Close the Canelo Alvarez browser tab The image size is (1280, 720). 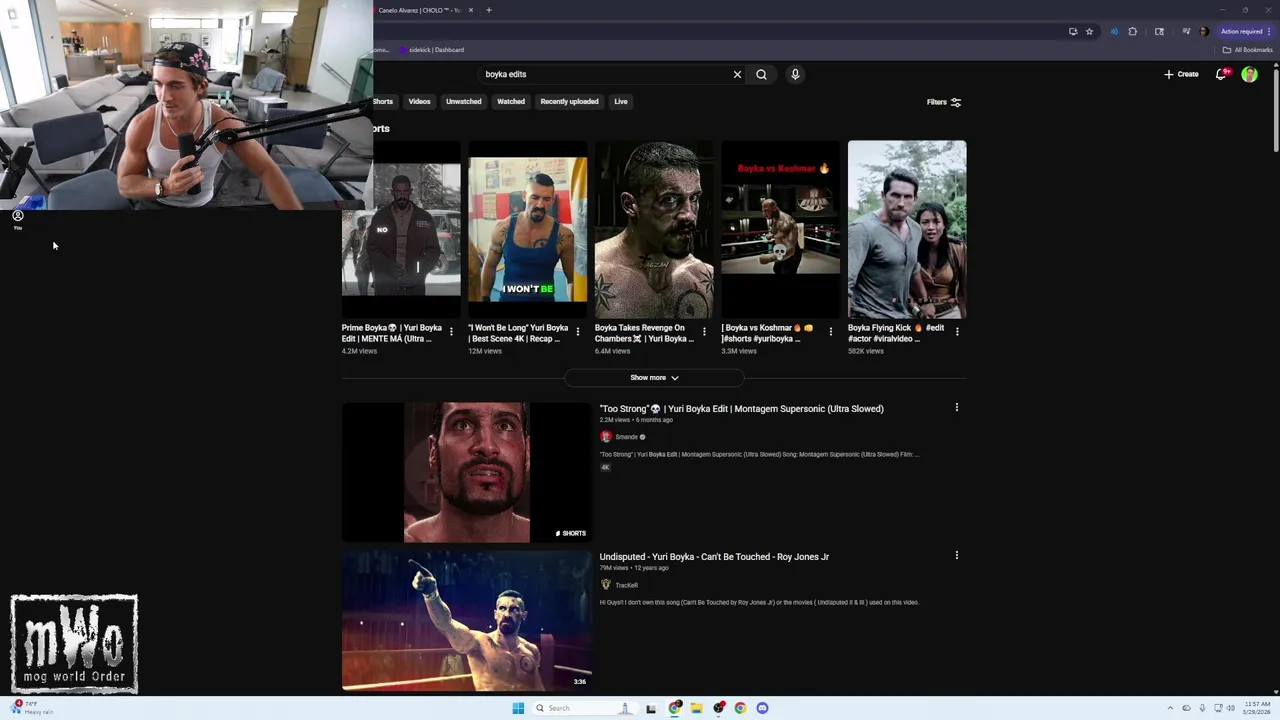pos(471,10)
